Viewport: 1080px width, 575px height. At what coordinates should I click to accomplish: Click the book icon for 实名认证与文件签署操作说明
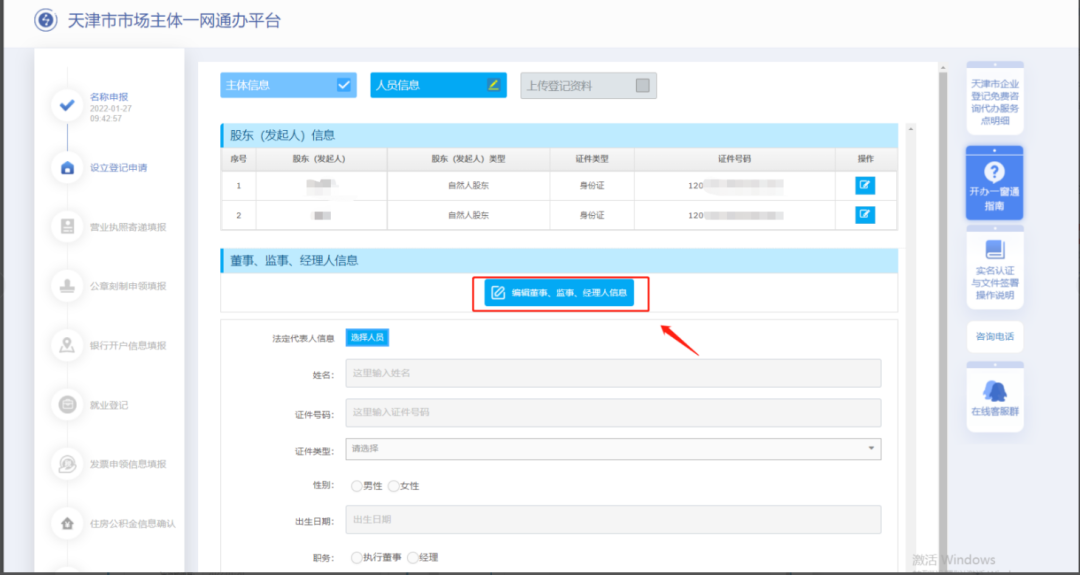tap(995, 249)
